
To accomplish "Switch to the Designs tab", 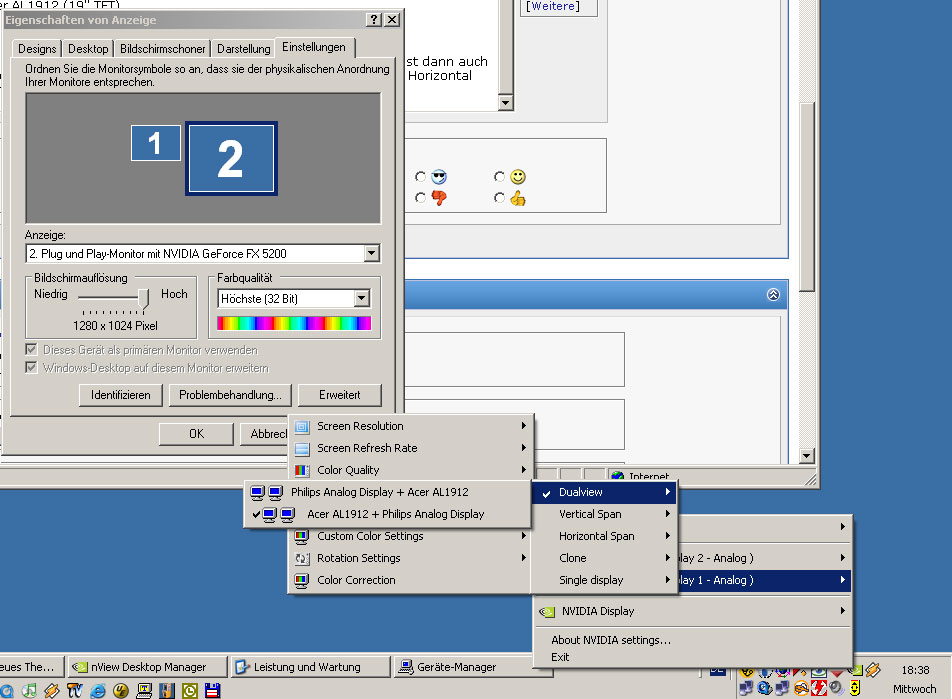I will coord(37,49).
